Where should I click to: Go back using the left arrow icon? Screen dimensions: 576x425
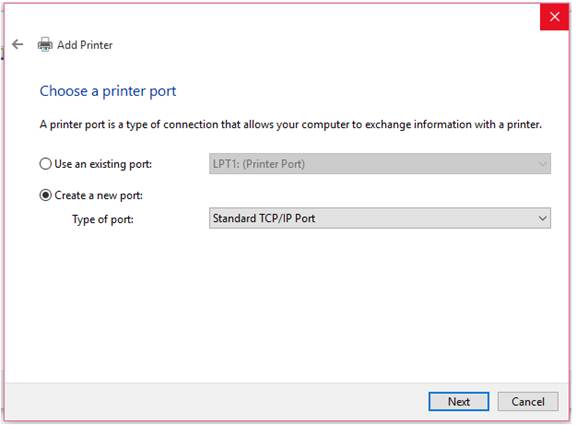click(x=17, y=44)
